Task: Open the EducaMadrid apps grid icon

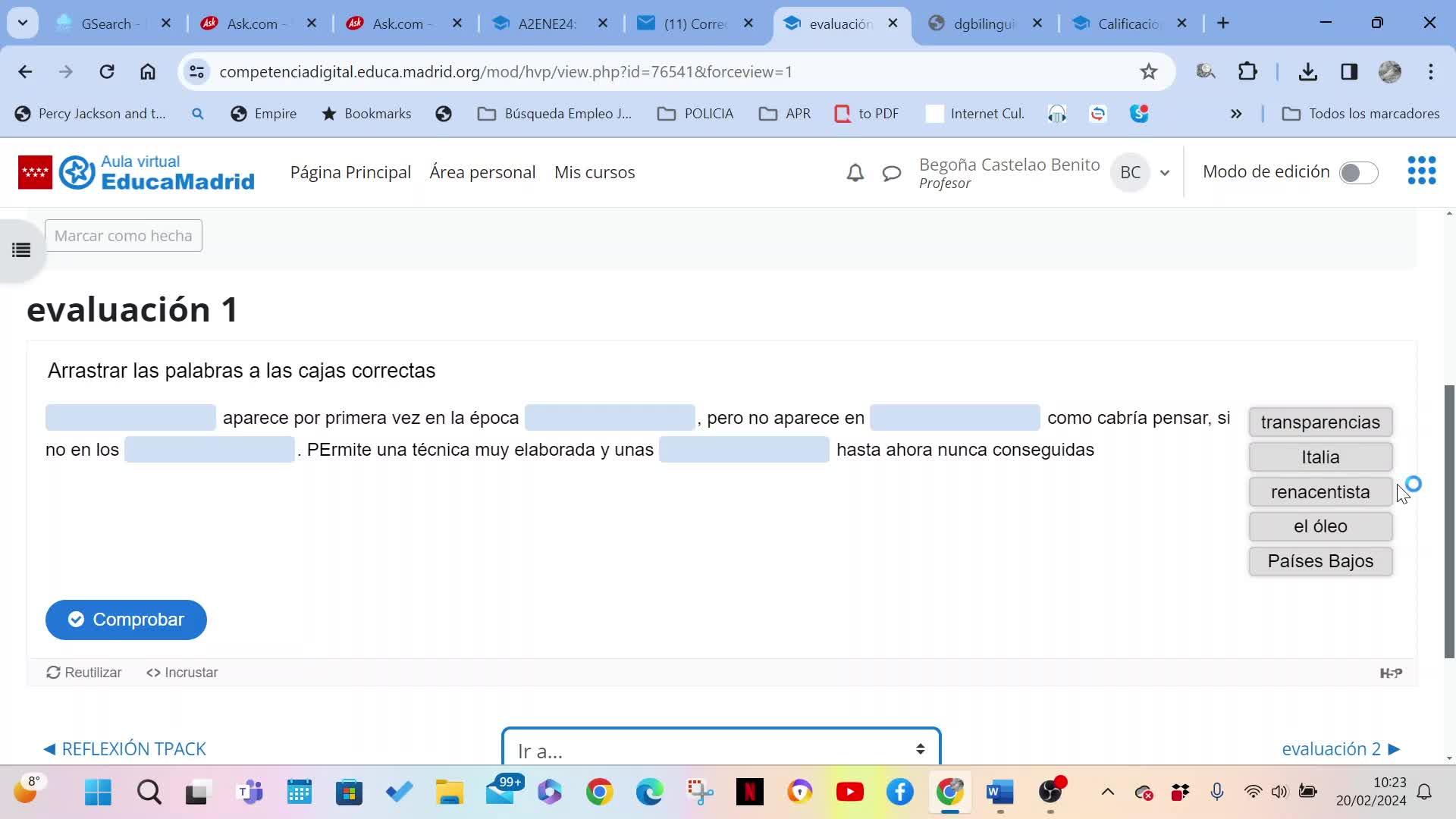Action: [1421, 171]
